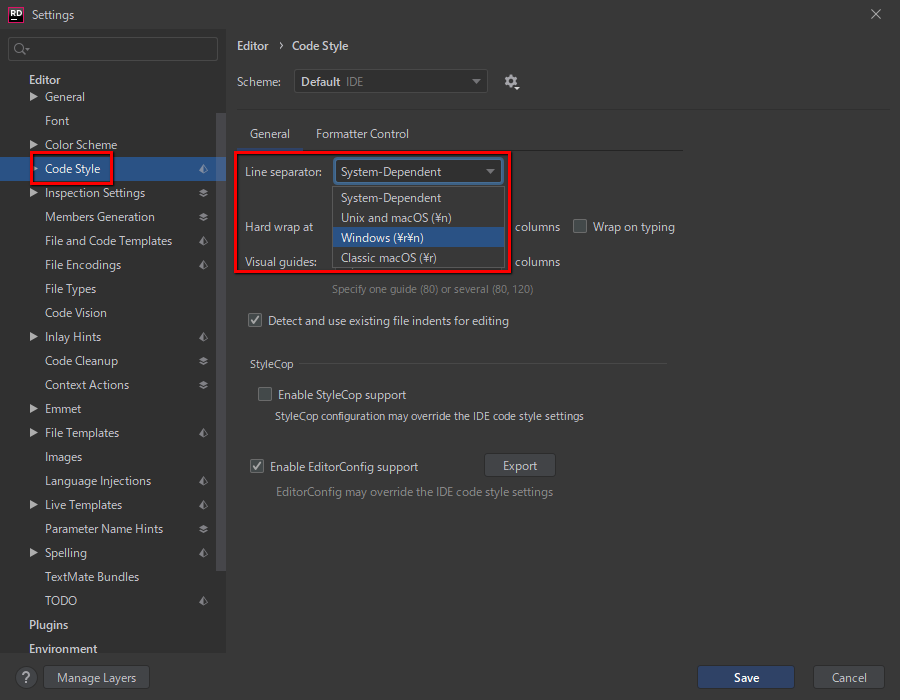Close the Settings dialog window

tap(876, 14)
